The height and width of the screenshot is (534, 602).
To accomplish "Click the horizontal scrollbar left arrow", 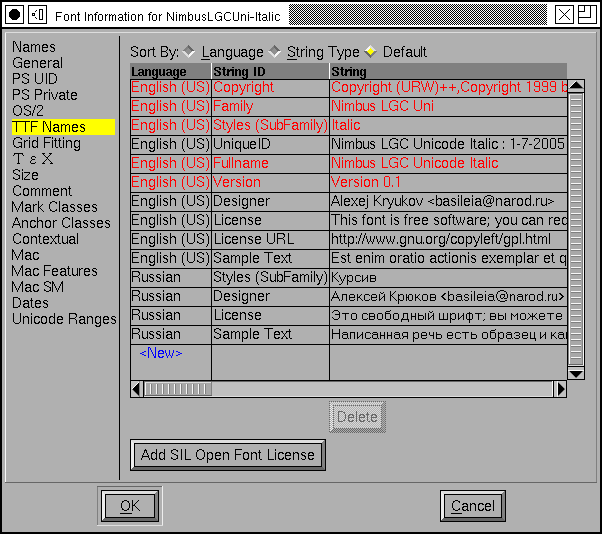I will [x=138, y=389].
